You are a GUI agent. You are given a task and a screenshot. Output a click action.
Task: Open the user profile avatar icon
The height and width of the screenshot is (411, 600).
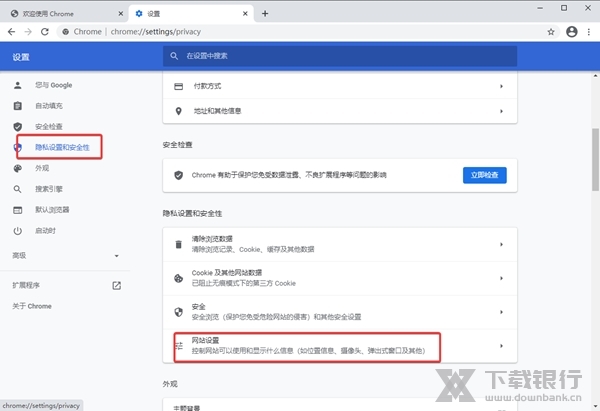(x=572, y=32)
